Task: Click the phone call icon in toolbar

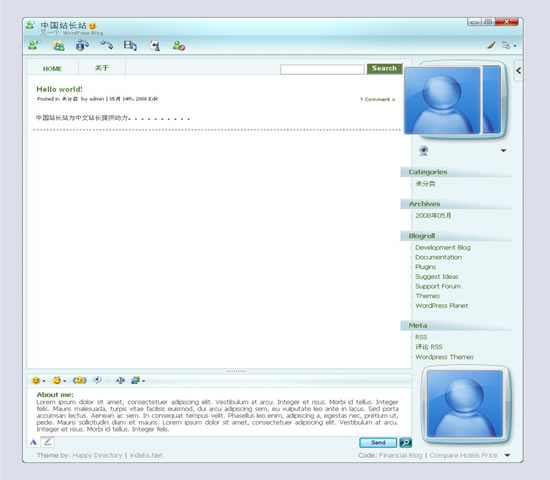Action: [107, 45]
